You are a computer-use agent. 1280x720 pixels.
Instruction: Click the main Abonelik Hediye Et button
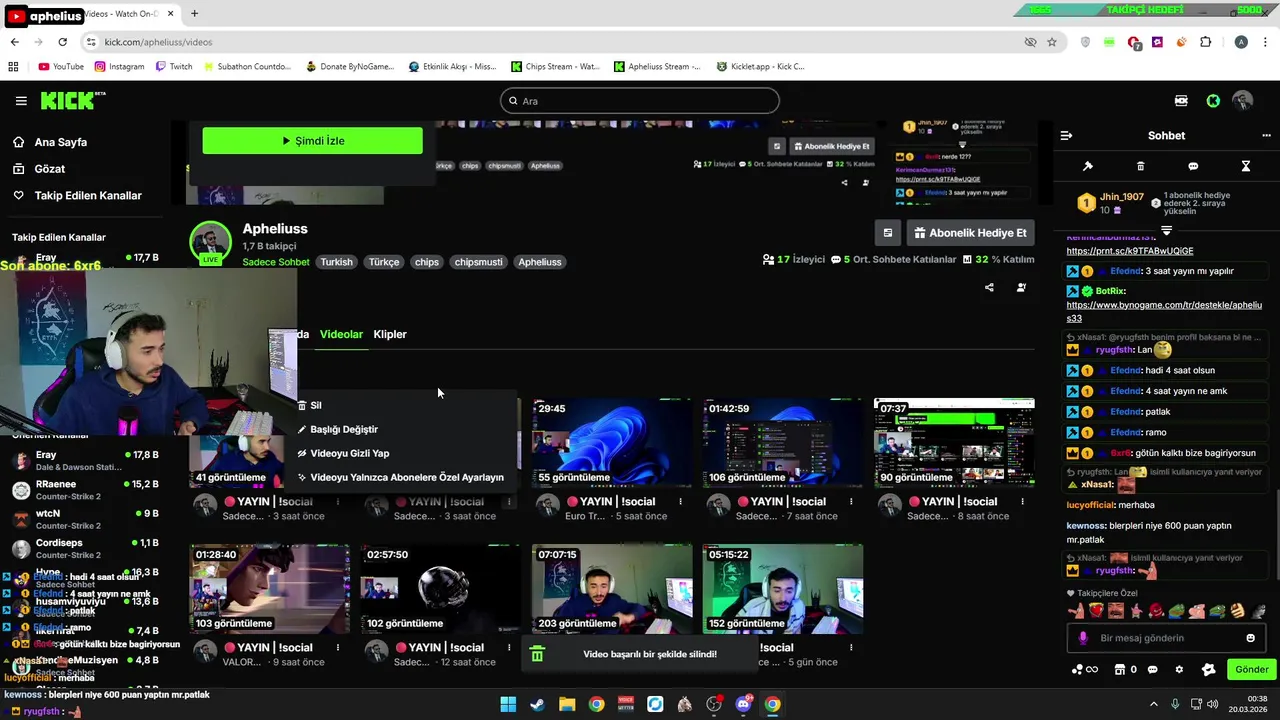[970, 233]
